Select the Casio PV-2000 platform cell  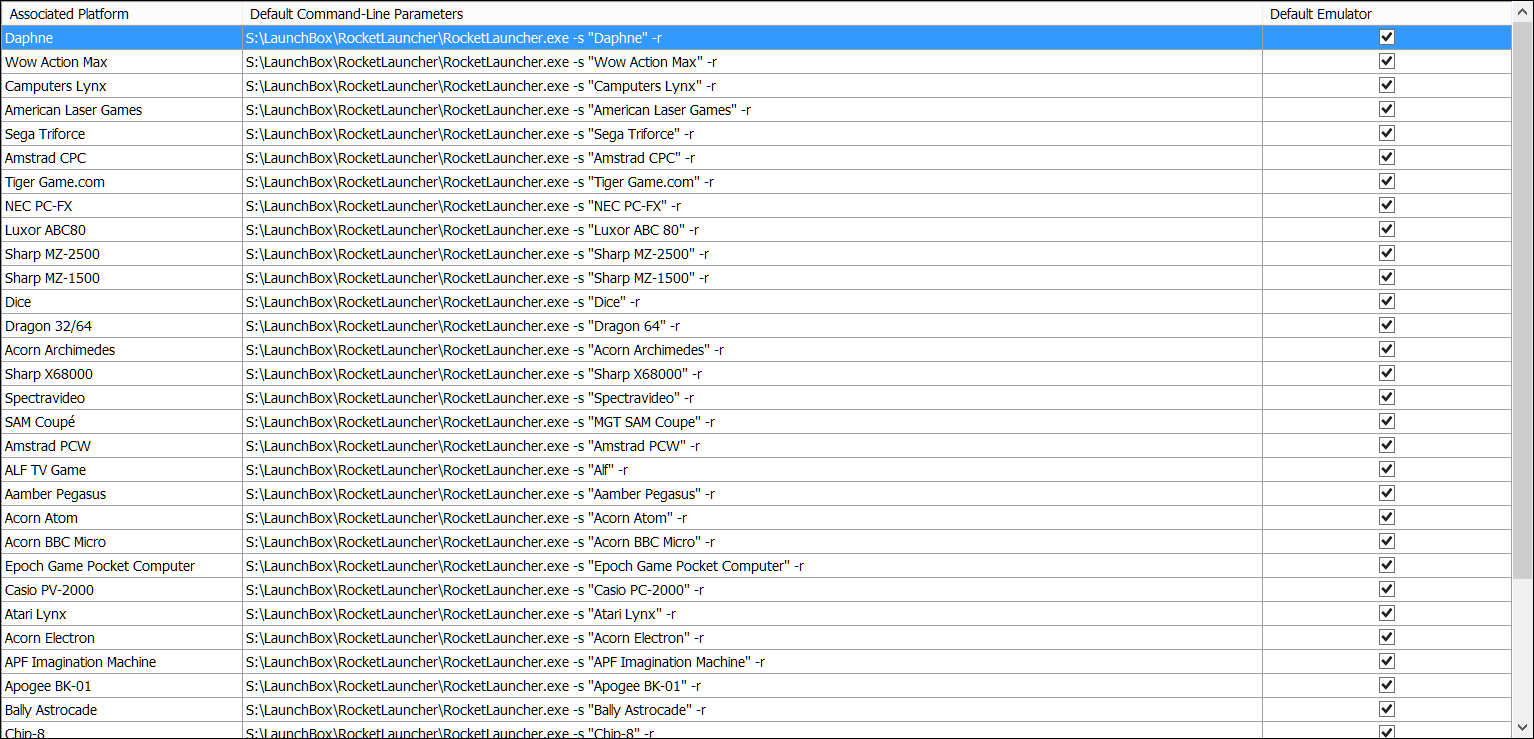(121, 590)
